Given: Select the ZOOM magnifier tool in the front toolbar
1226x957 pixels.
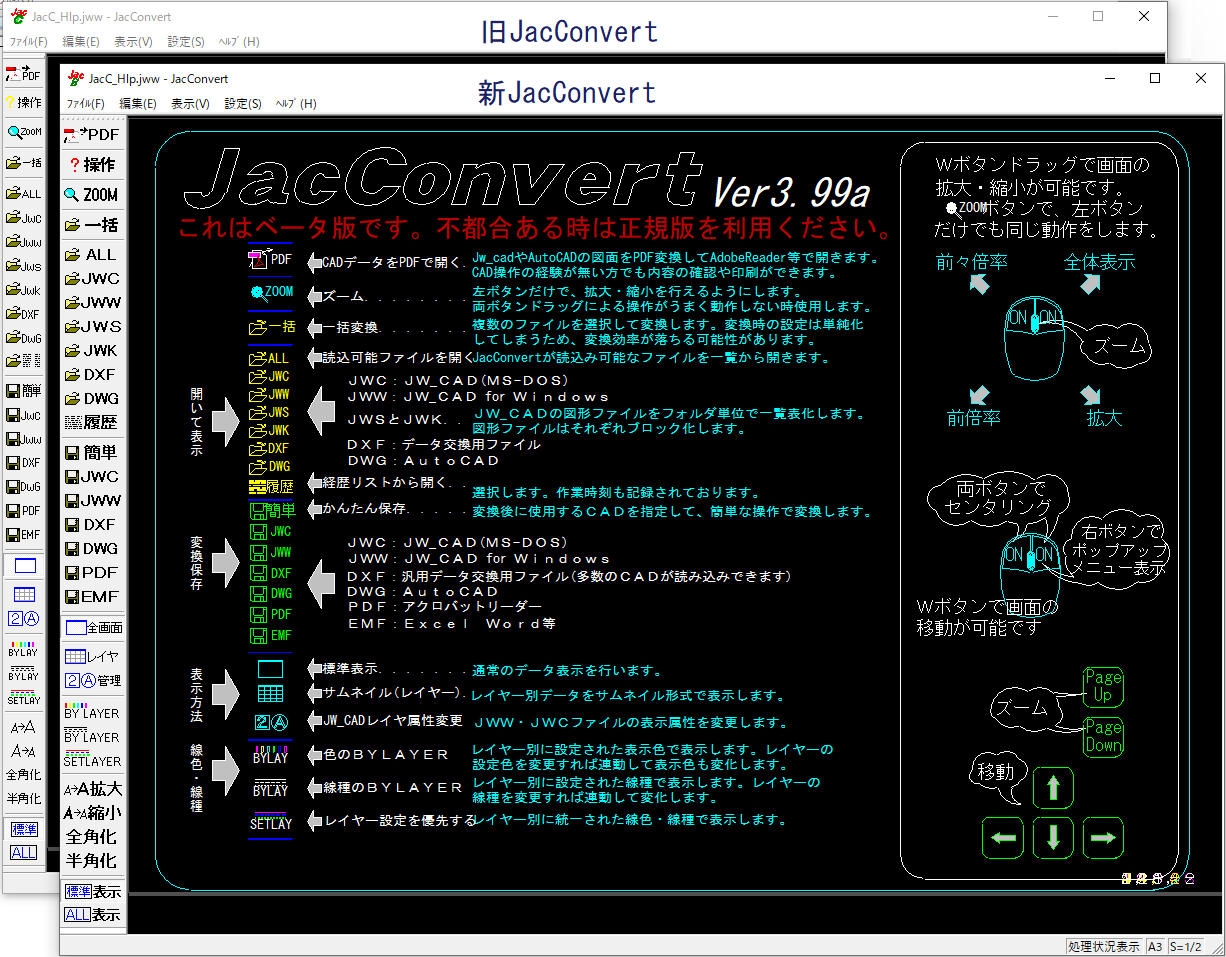Looking at the screenshot, I should click(x=91, y=195).
